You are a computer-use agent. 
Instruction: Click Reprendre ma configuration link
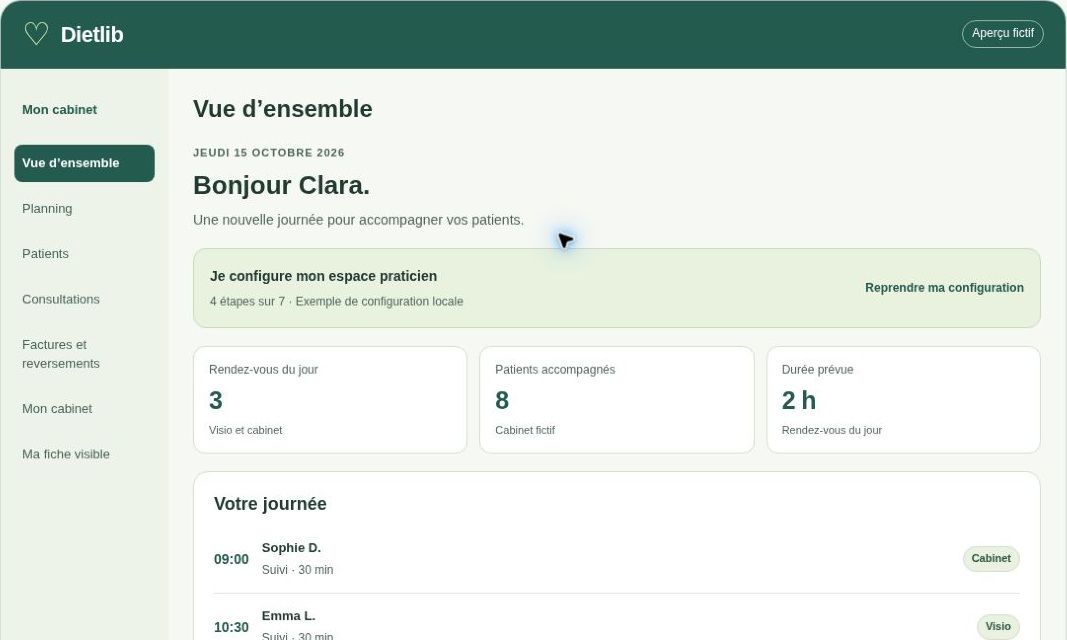coord(944,288)
